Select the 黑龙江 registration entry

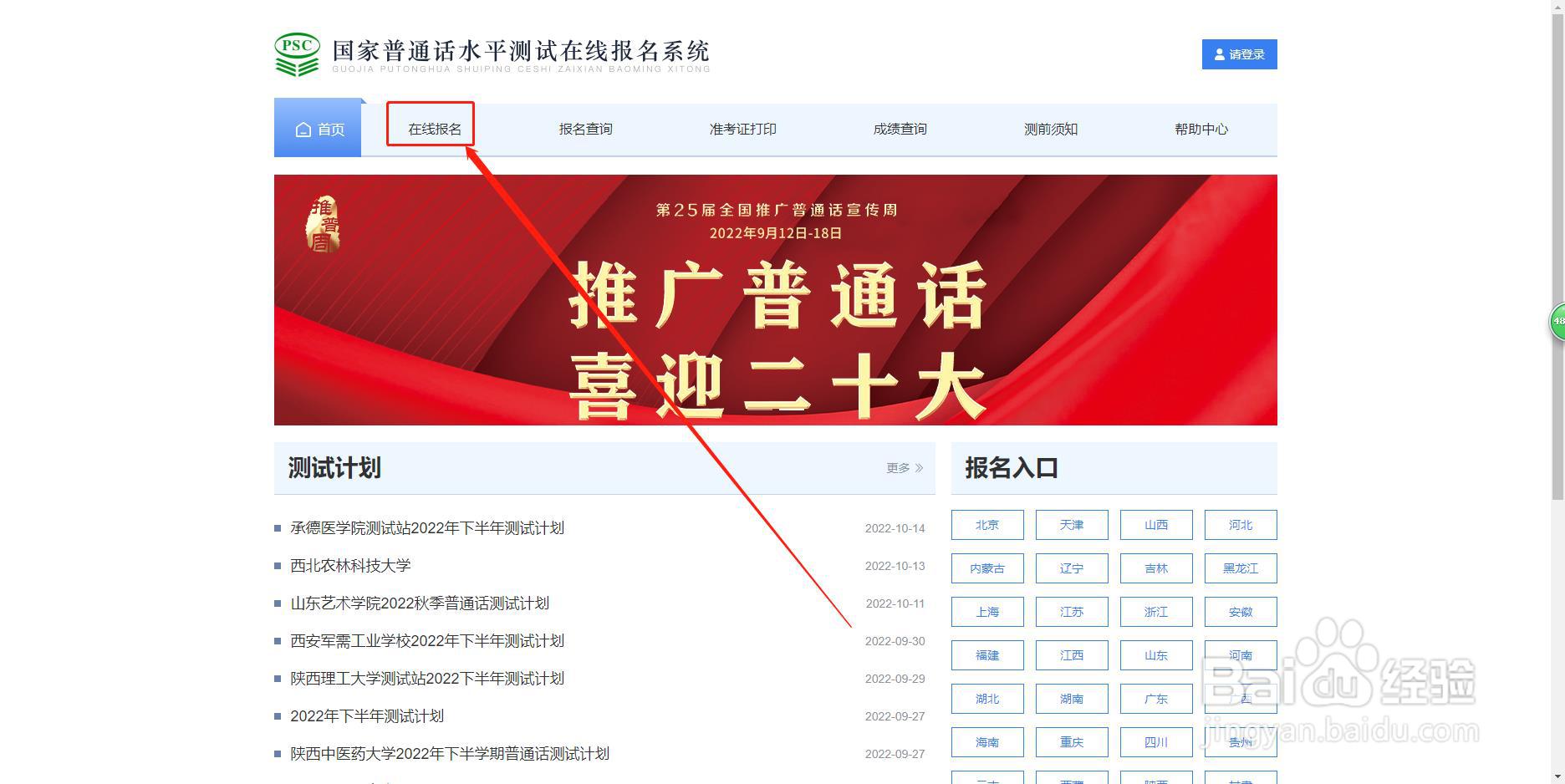click(x=1240, y=568)
